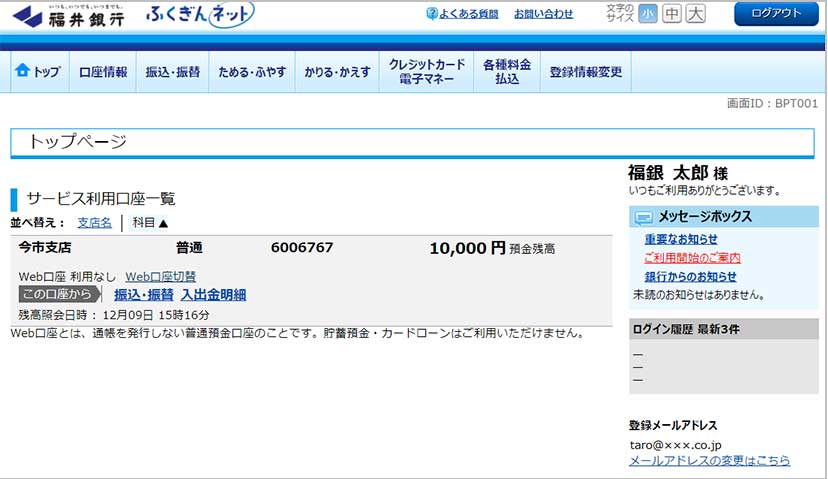The width and height of the screenshot is (828, 479).
Task: Open the 各種料金払込 menu
Action: 507,72
